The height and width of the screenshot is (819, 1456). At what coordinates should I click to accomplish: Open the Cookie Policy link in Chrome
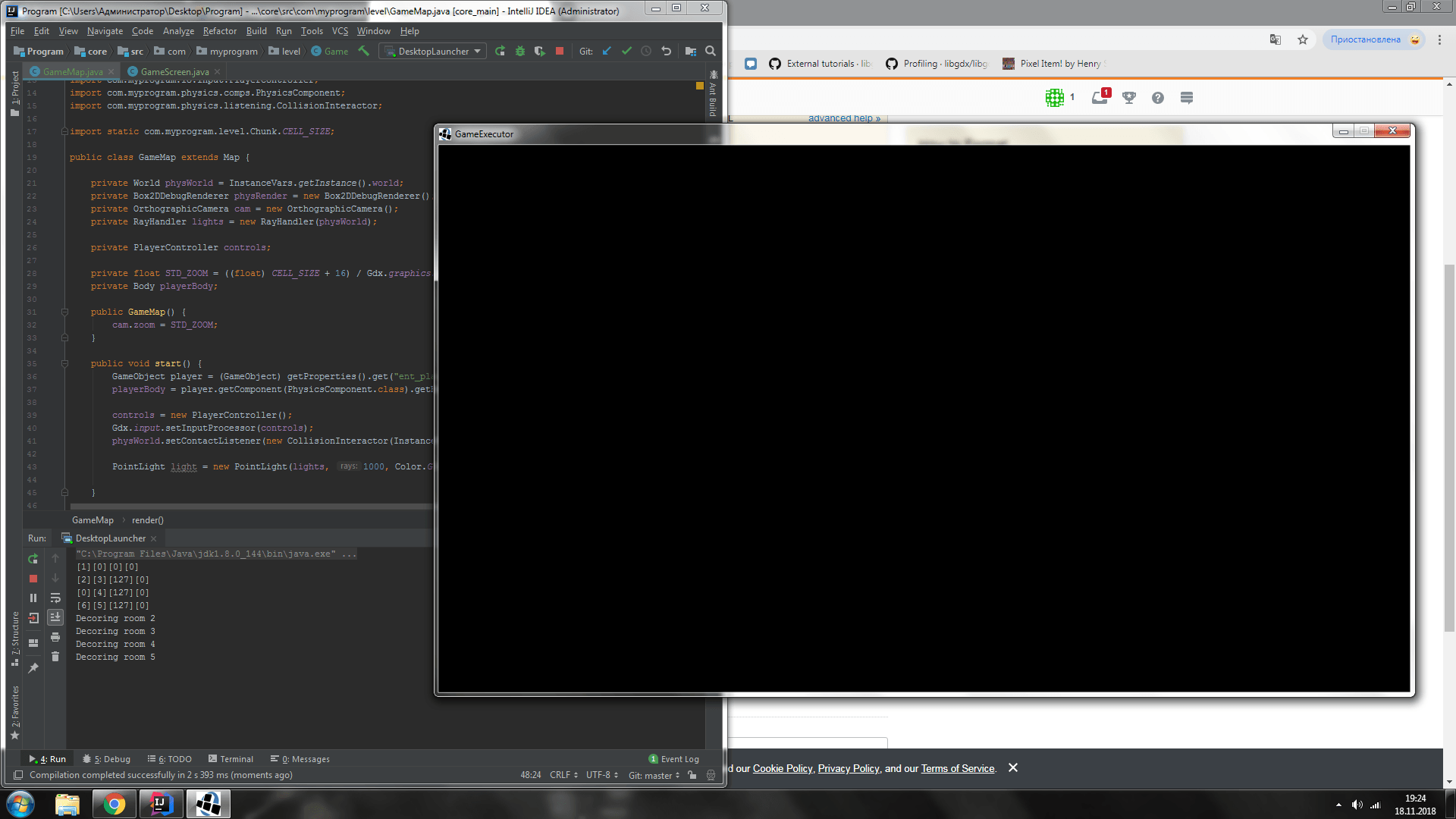click(x=782, y=768)
